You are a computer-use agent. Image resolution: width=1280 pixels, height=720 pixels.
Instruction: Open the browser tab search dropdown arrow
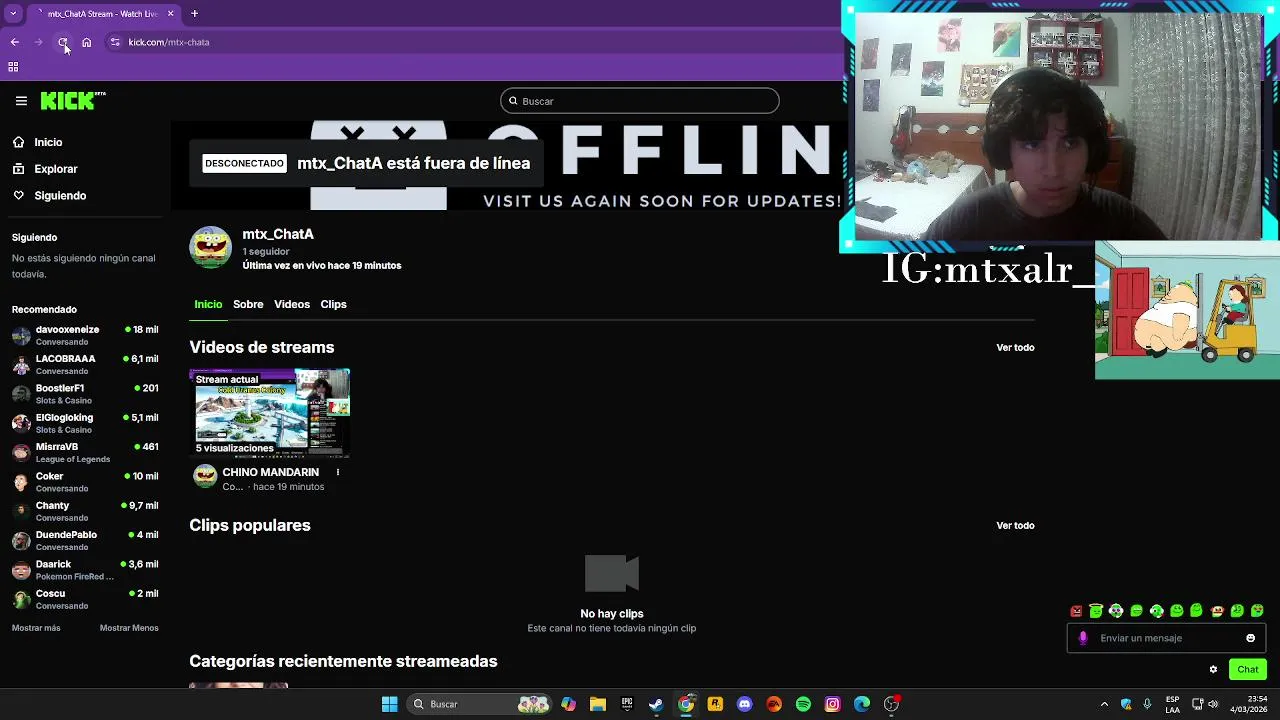pos(13,14)
